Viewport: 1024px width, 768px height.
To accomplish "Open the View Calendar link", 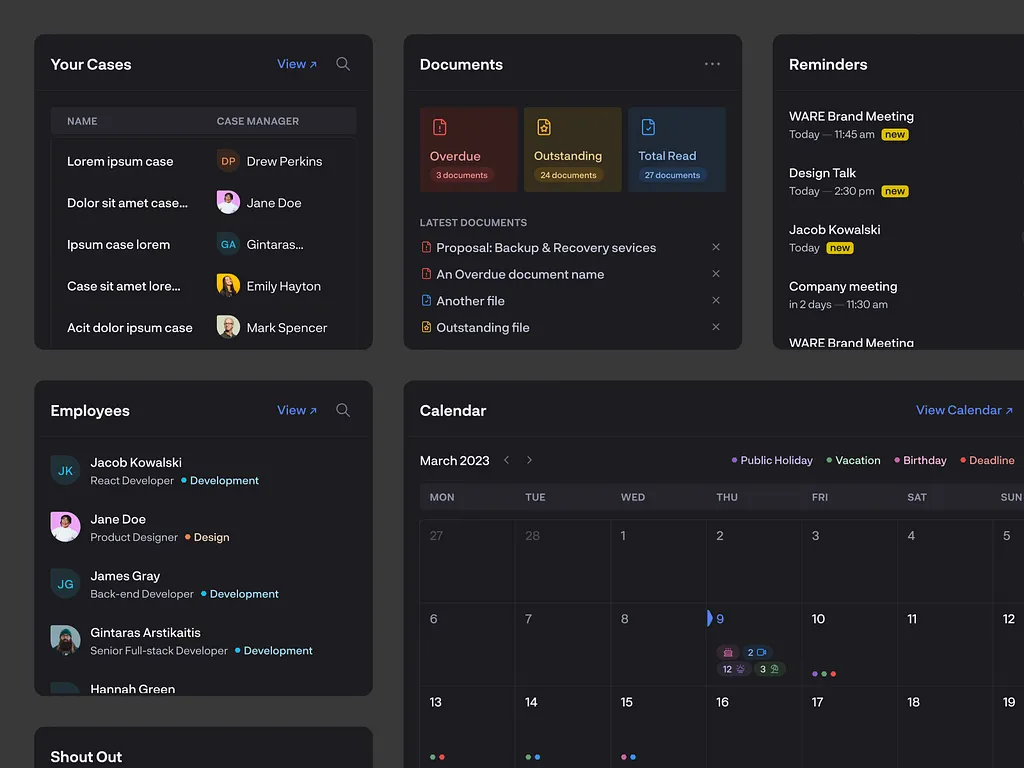I will 964,410.
